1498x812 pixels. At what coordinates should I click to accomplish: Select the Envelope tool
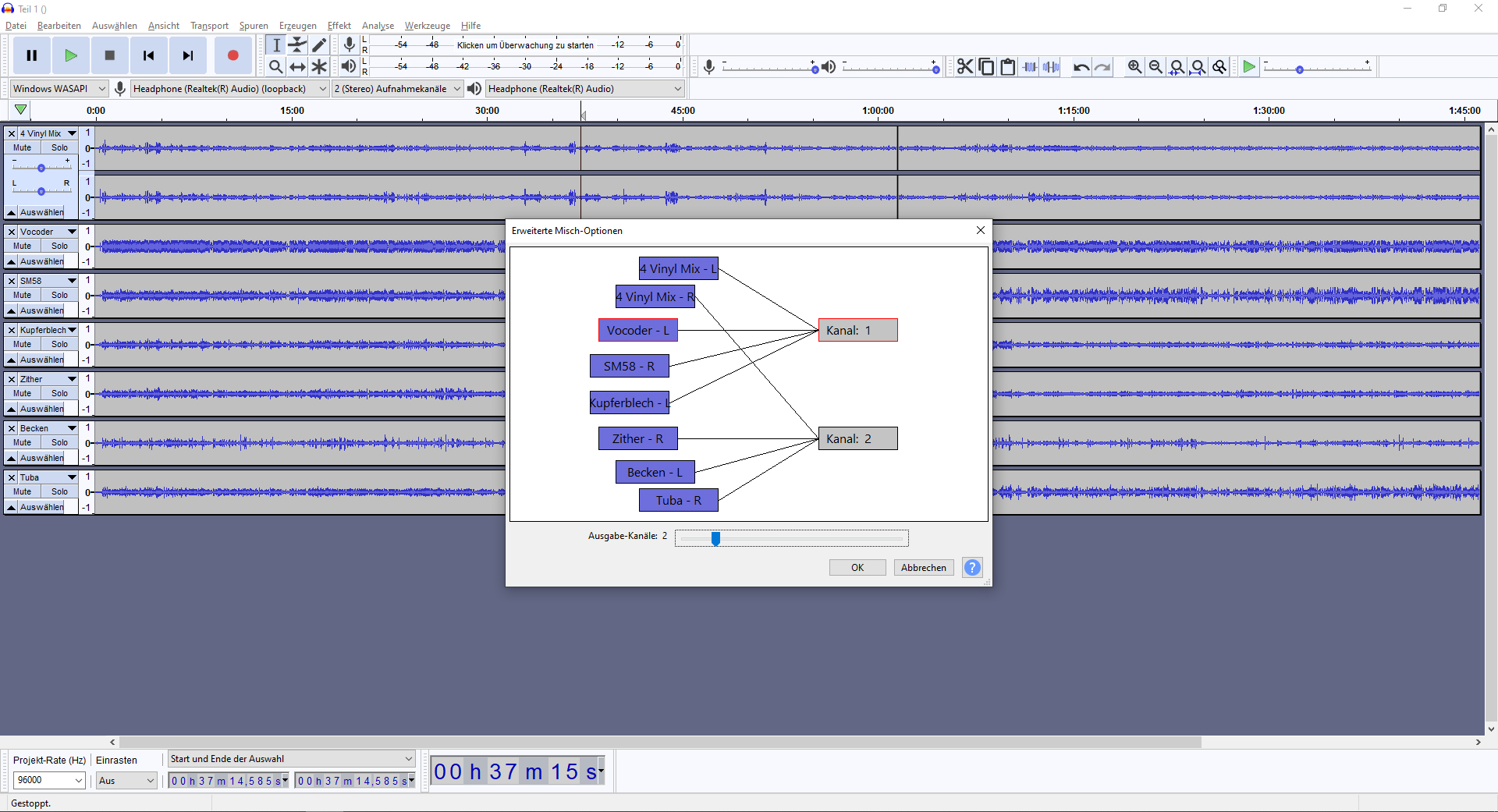pyautogui.click(x=297, y=45)
